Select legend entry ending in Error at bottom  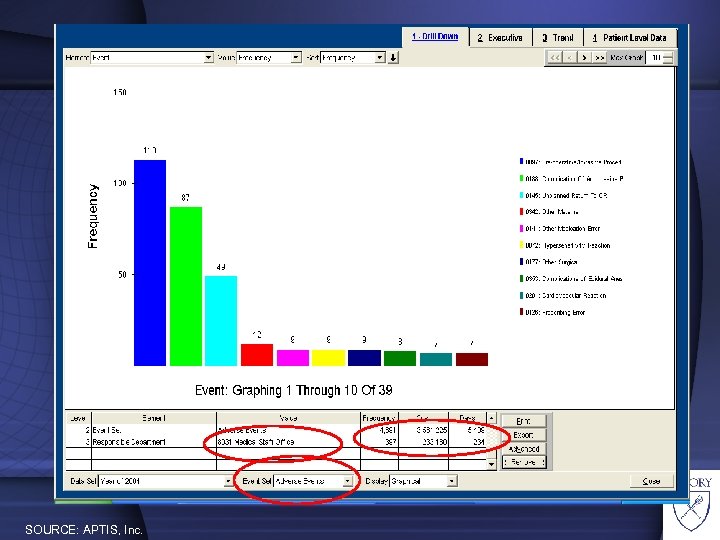click(x=555, y=312)
